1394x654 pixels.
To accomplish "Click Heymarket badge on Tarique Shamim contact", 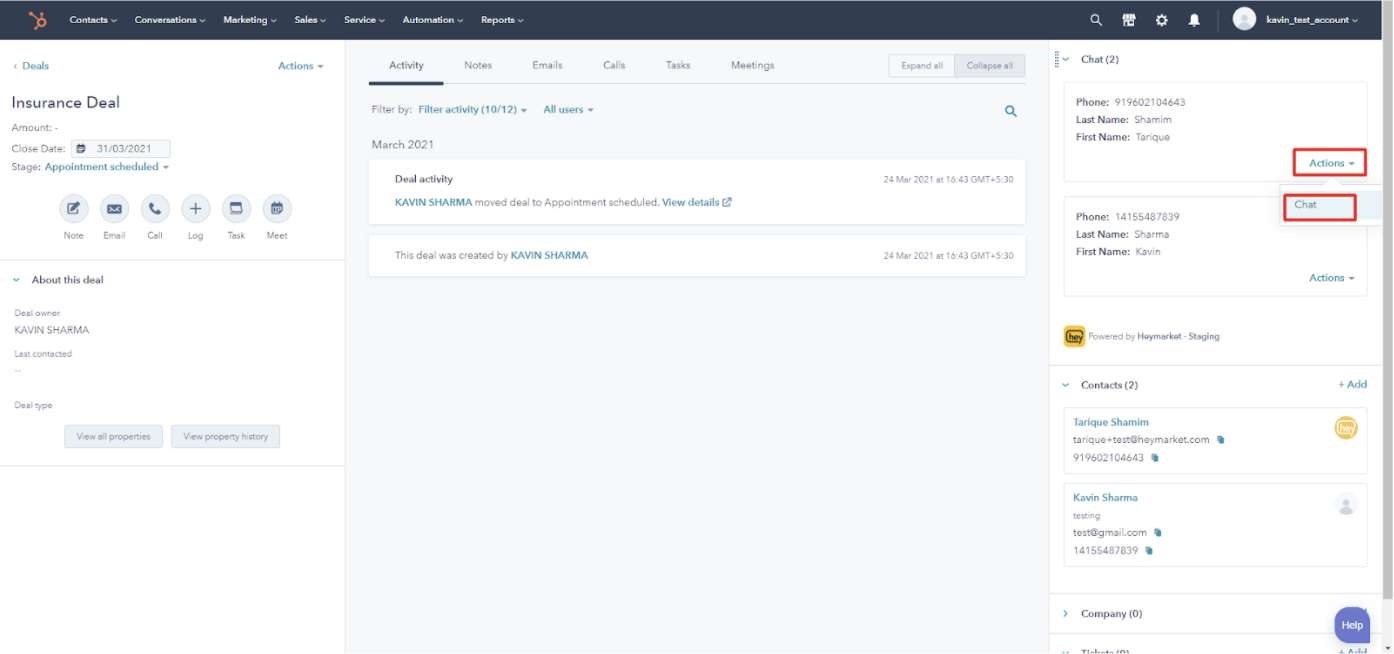I will pyautogui.click(x=1346, y=428).
